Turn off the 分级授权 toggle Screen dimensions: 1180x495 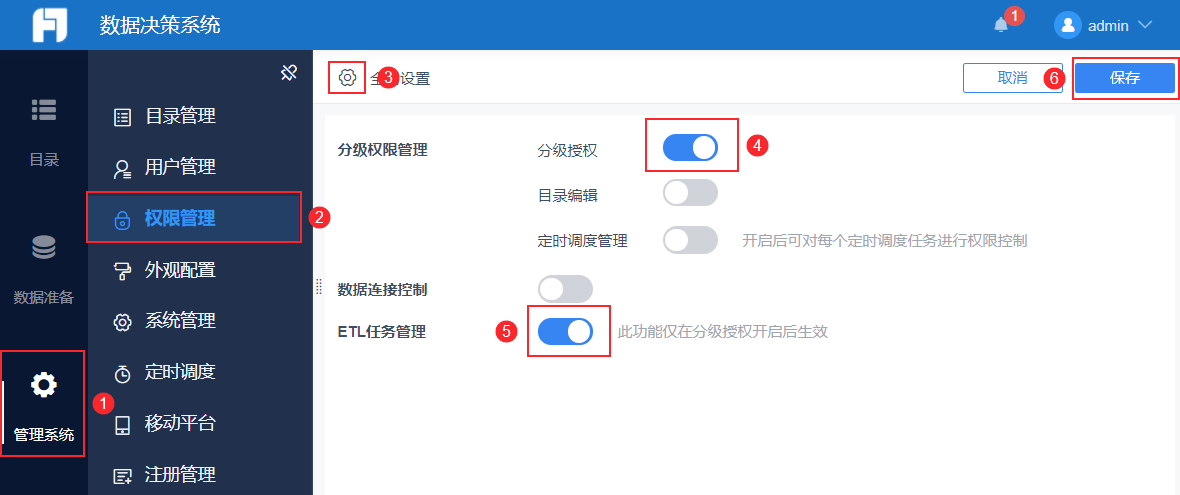click(x=690, y=147)
